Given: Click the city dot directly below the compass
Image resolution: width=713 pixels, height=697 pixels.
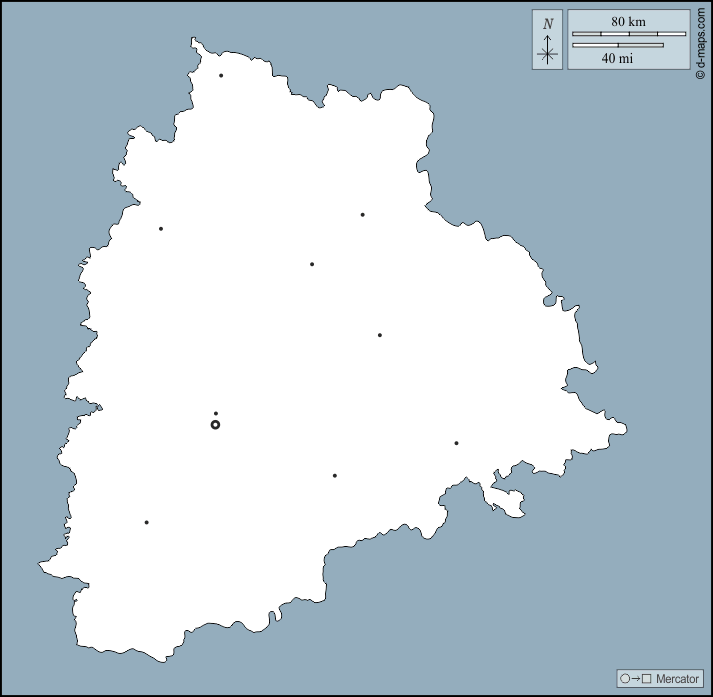Looking at the screenshot, I should click(x=362, y=214).
